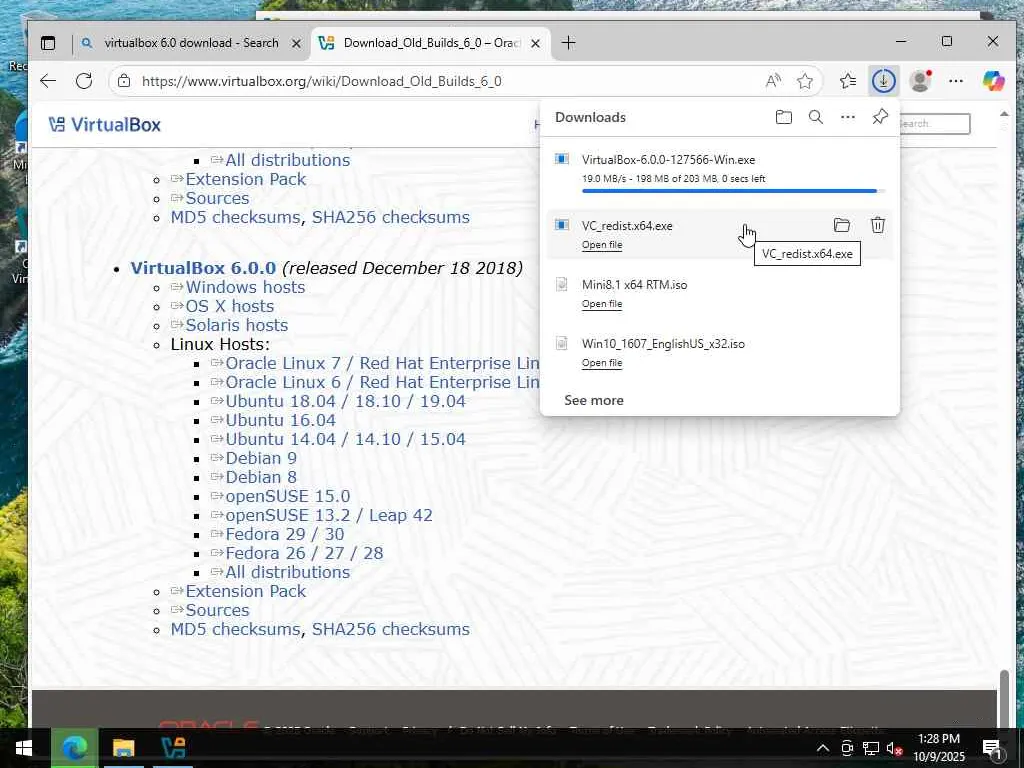
Task: Open more options in Downloads panel
Action: pyautogui.click(x=848, y=118)
